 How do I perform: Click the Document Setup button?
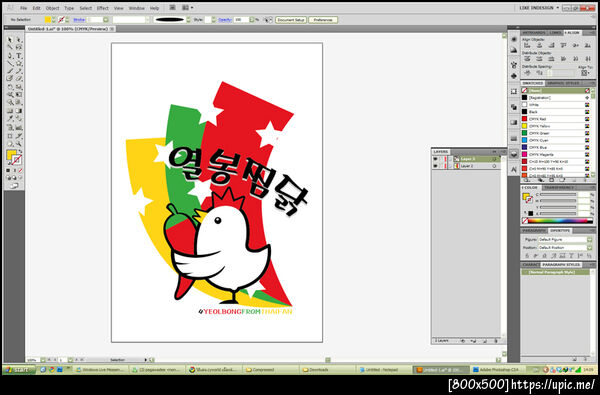coord(291,20)
